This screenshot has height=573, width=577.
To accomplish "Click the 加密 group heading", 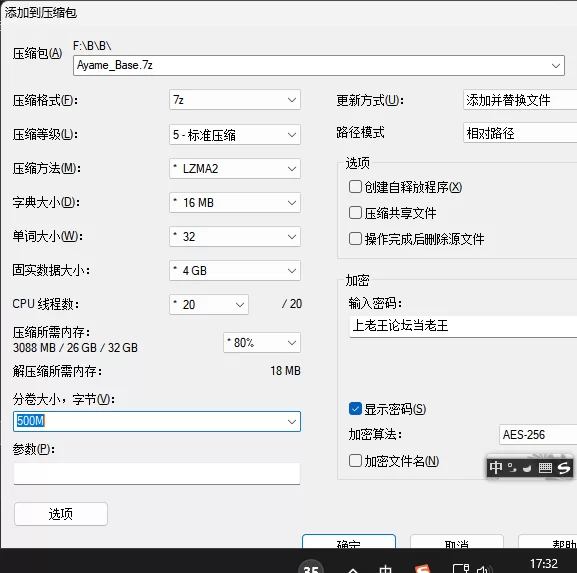I will coord(357,280).
